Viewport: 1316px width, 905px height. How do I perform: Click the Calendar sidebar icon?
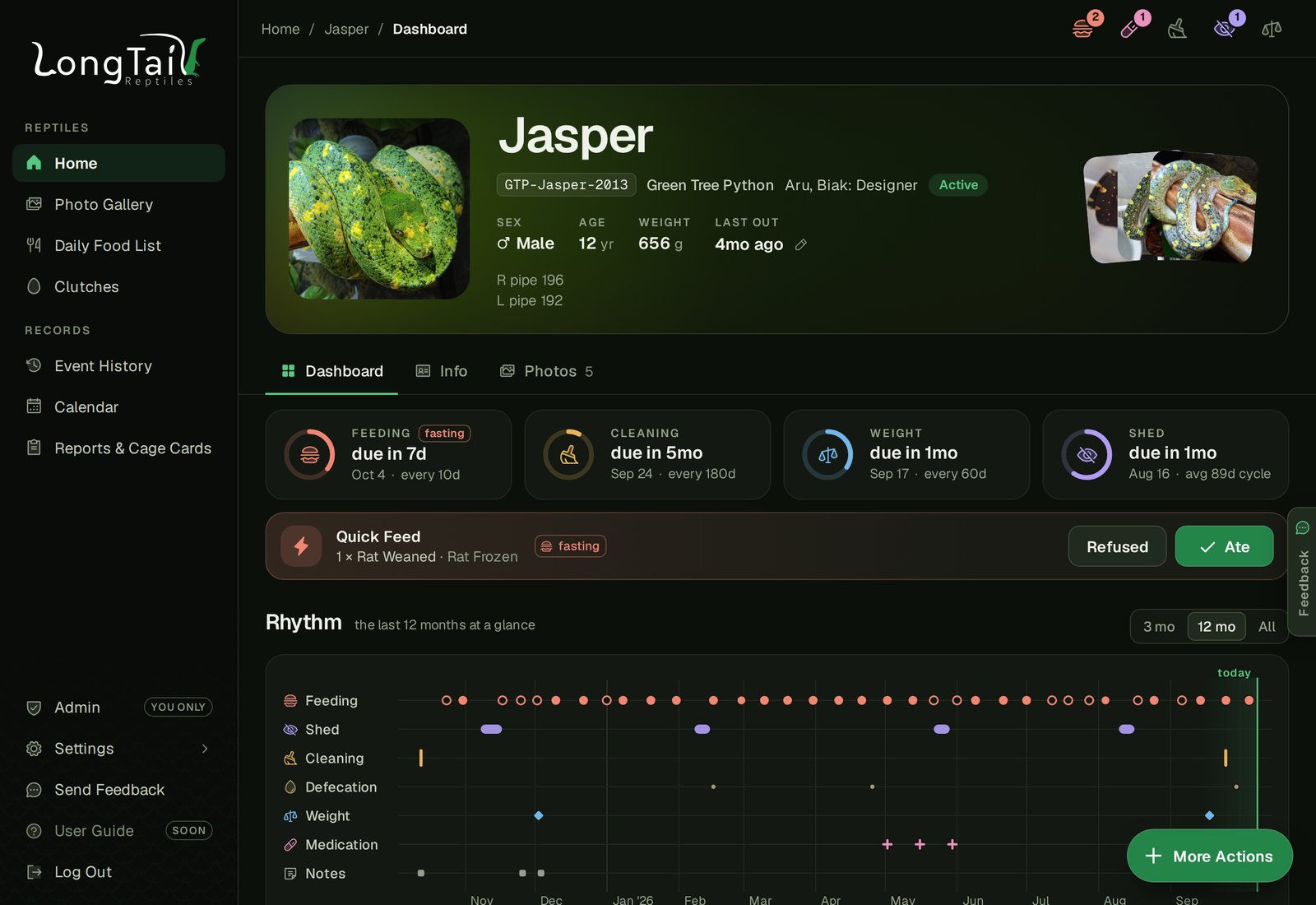pos(34,406)
